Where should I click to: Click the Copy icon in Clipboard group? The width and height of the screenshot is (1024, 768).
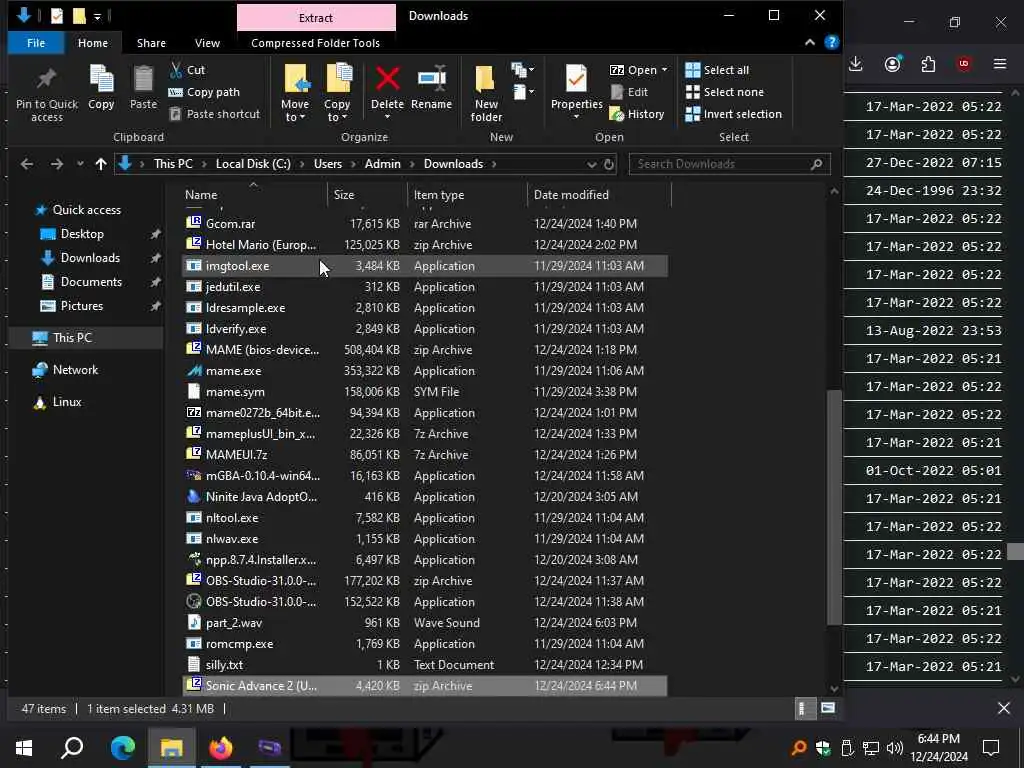(101, 80)
